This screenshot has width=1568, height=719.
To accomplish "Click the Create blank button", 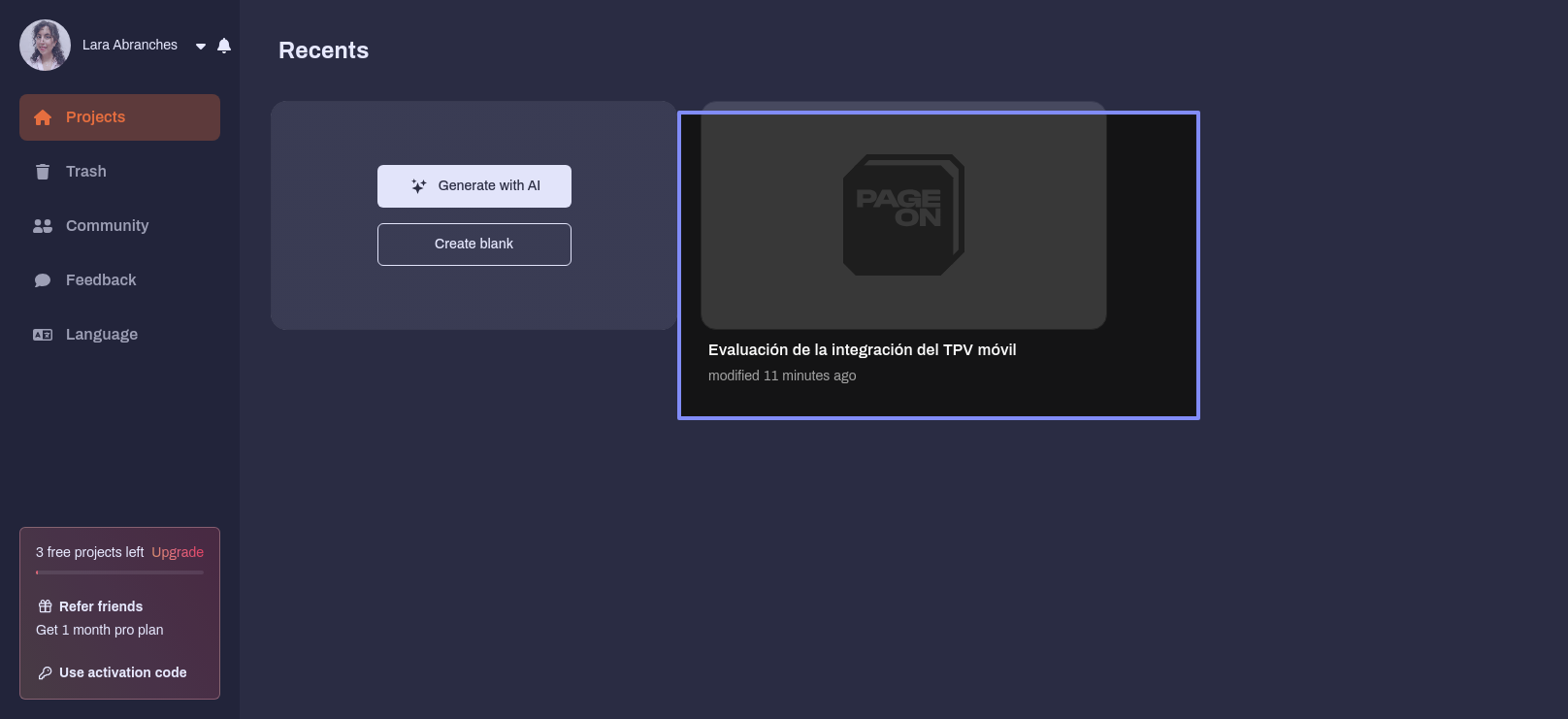I will 474,245.
